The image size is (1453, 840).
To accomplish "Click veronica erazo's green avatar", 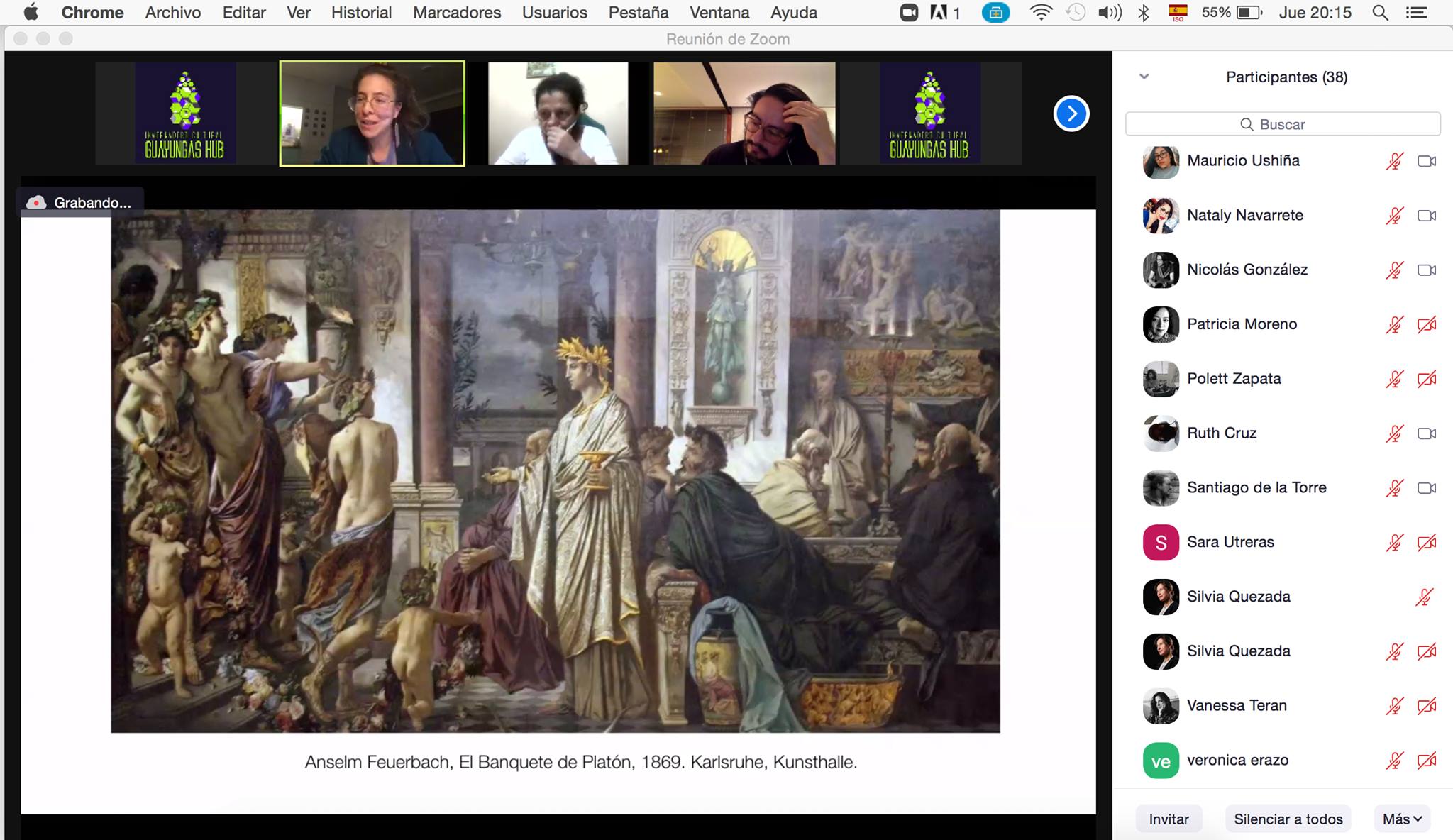I will tap(1161, 761).
